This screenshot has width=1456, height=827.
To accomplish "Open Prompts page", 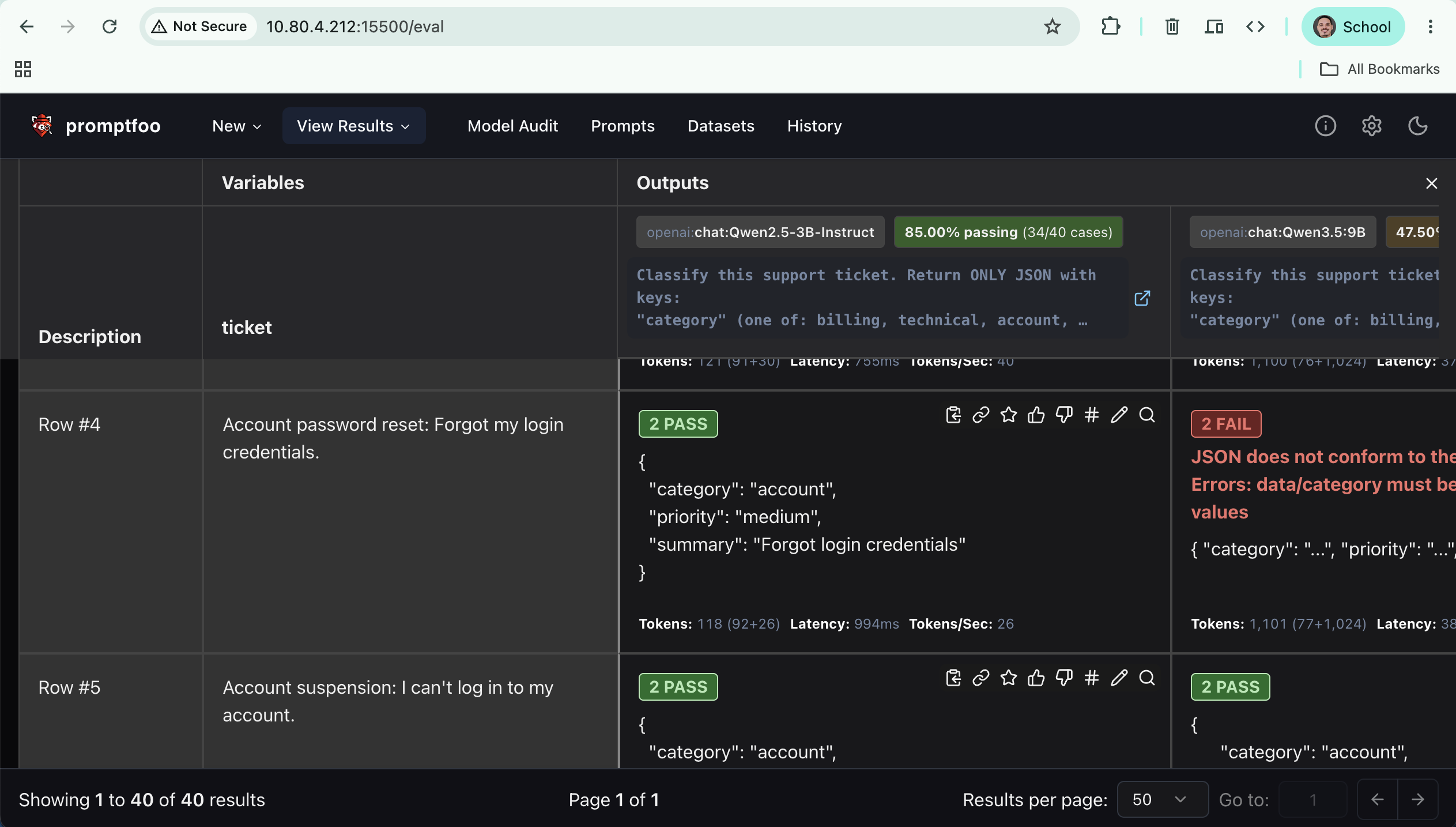I will tap(623, 126).
